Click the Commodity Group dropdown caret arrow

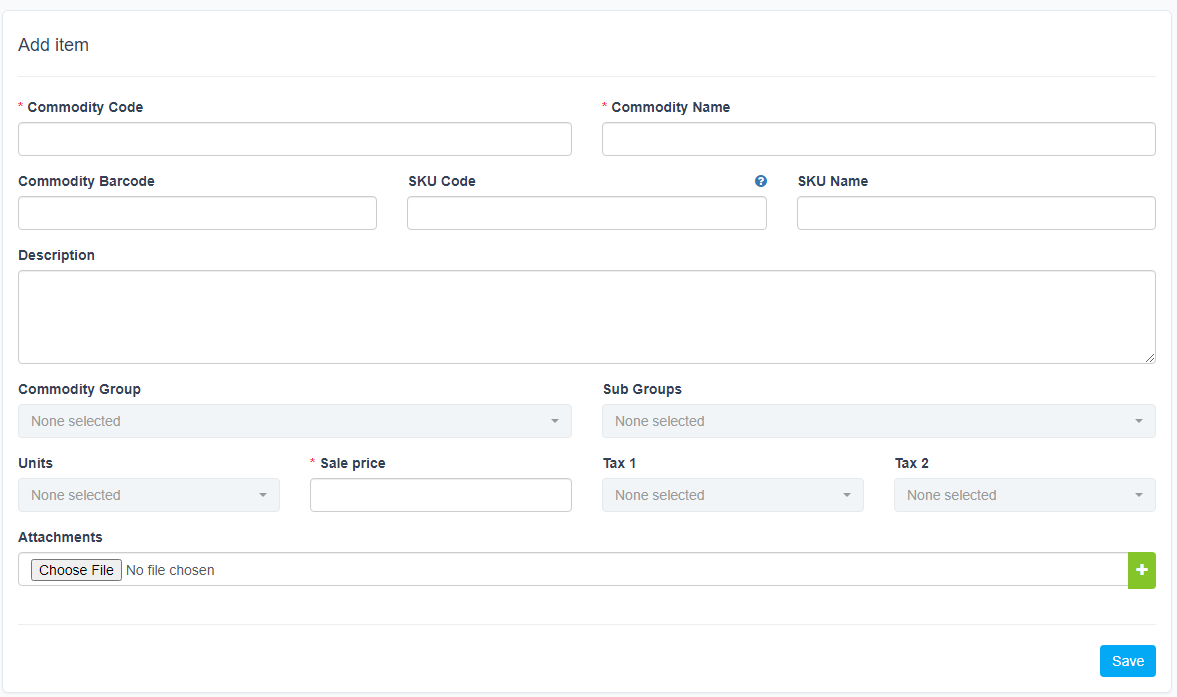pos(555,421)
